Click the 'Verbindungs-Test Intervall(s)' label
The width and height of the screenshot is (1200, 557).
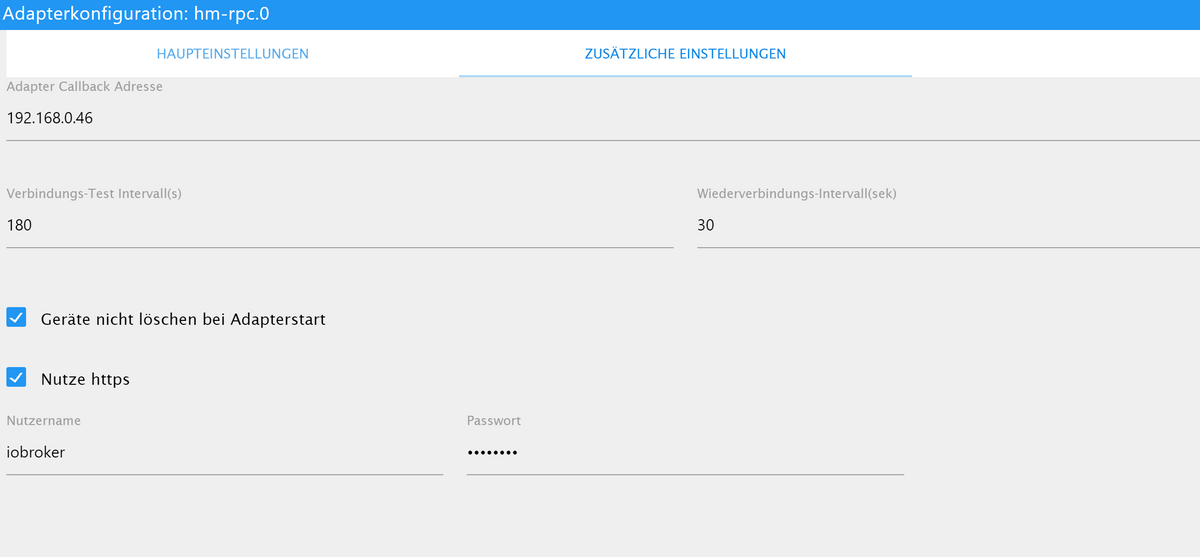94,194
